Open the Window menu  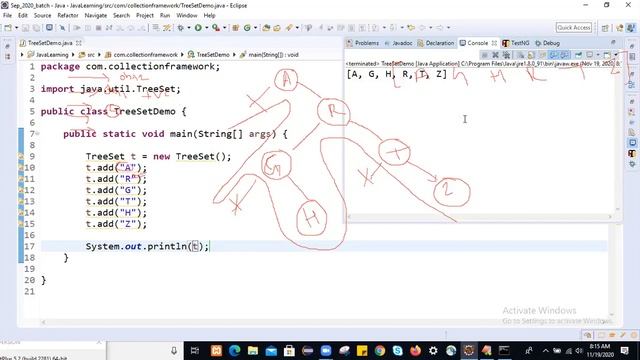(187, 16)
